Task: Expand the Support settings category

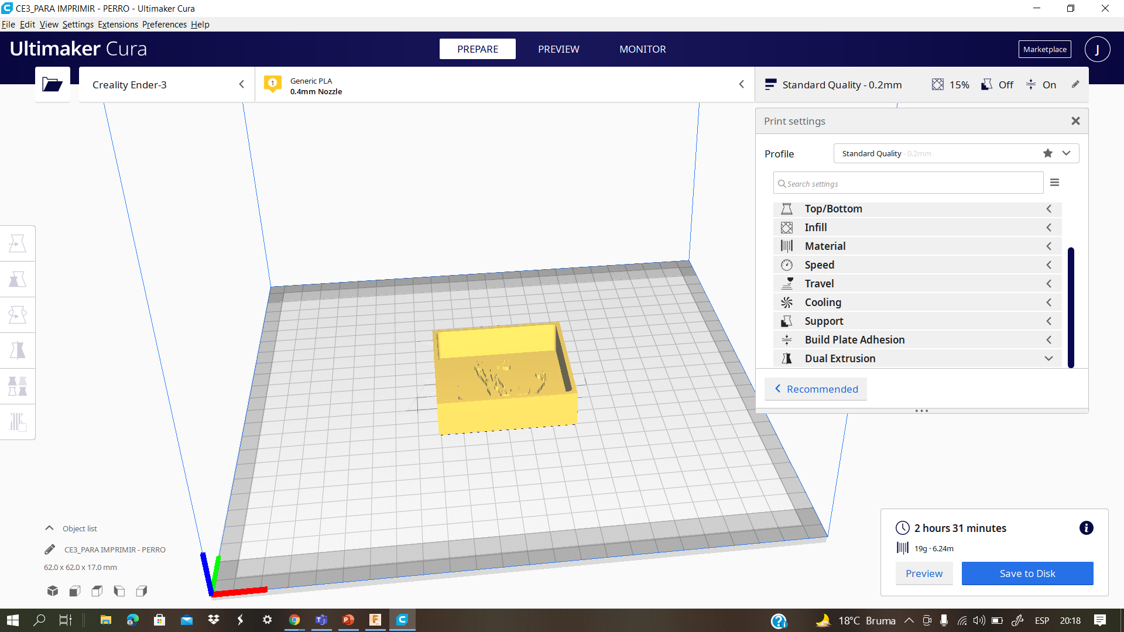Action: click(918, 321)
